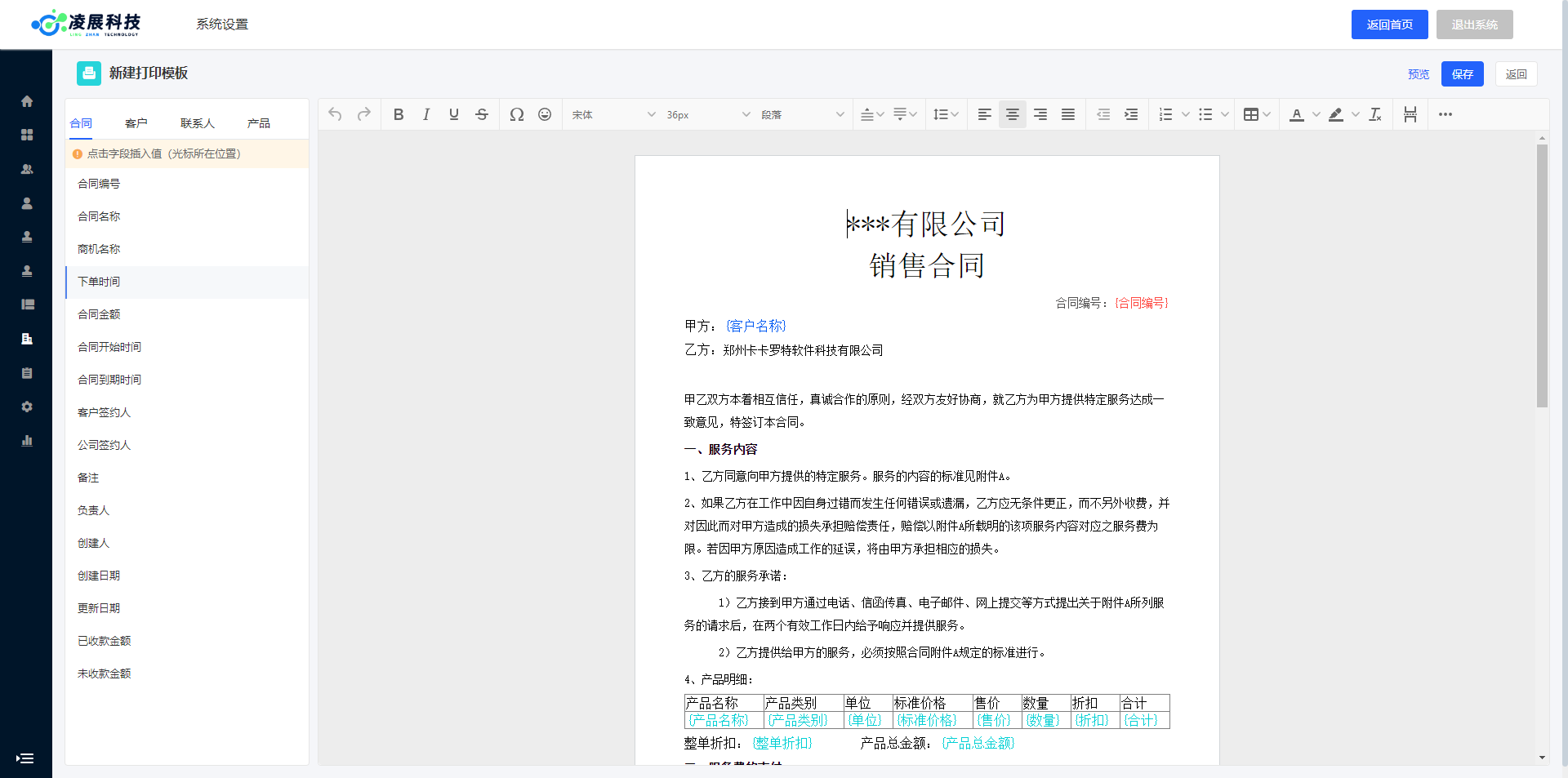Open the line height dropdown

coord(946,114)
